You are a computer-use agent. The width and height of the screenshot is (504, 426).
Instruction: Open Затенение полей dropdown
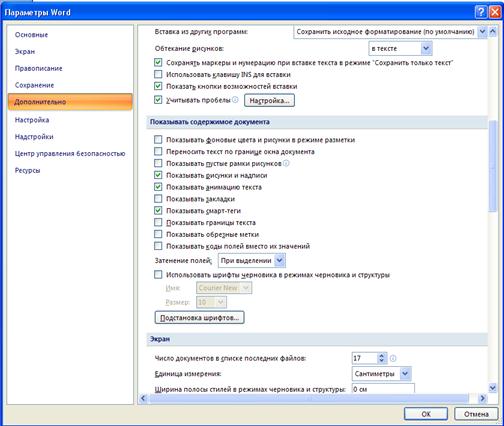point(280,260)
